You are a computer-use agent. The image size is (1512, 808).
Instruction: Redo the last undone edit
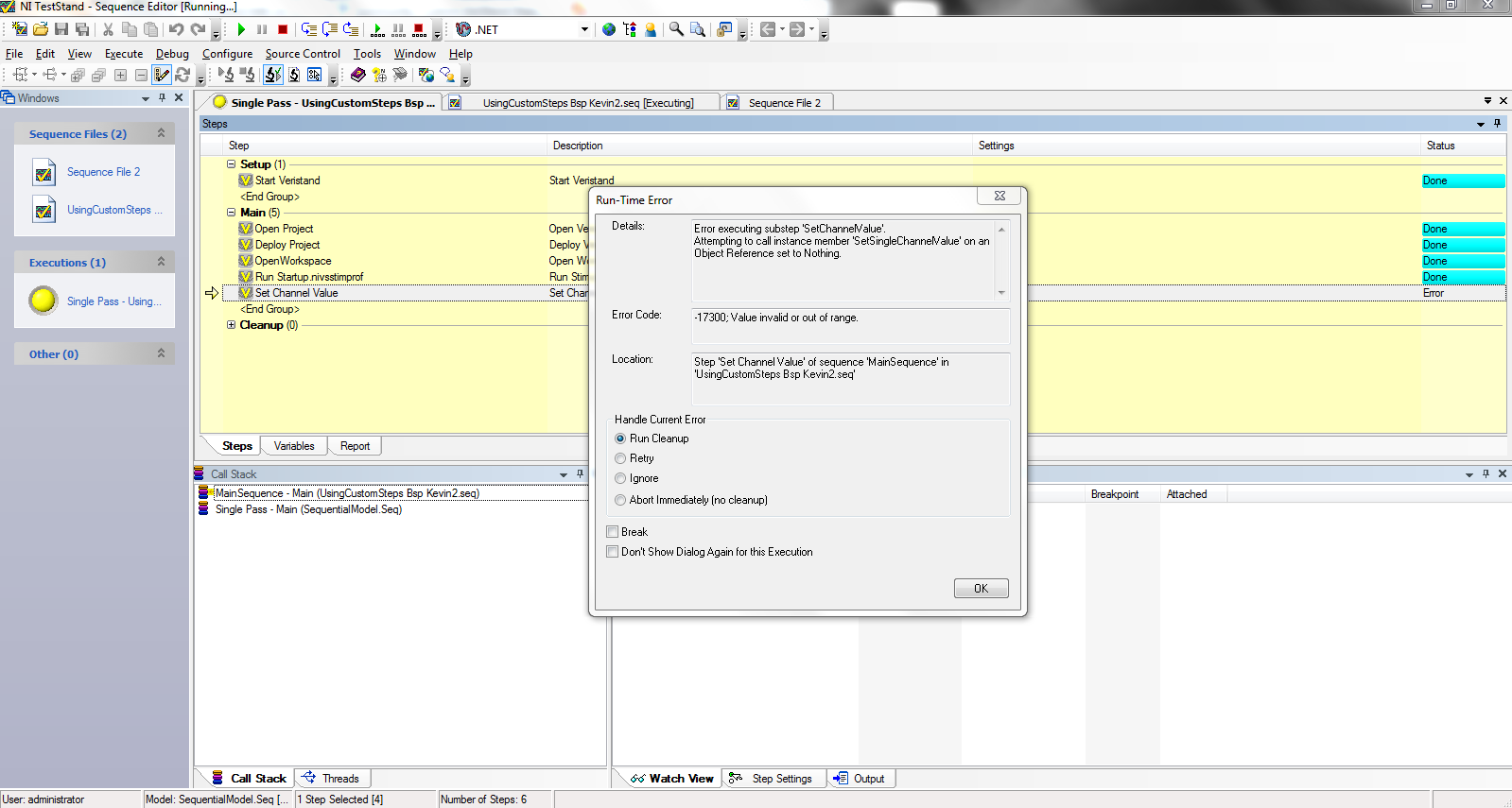(x=198, y=29)
